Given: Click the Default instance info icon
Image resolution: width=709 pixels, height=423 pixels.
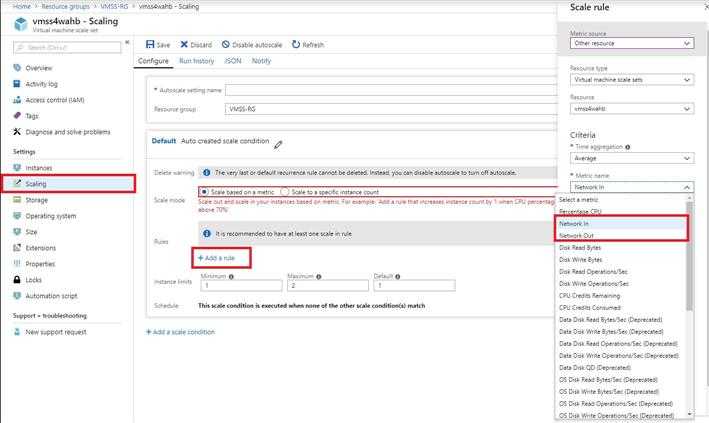Looking at the screenshot, I should (x=397, y=276).
